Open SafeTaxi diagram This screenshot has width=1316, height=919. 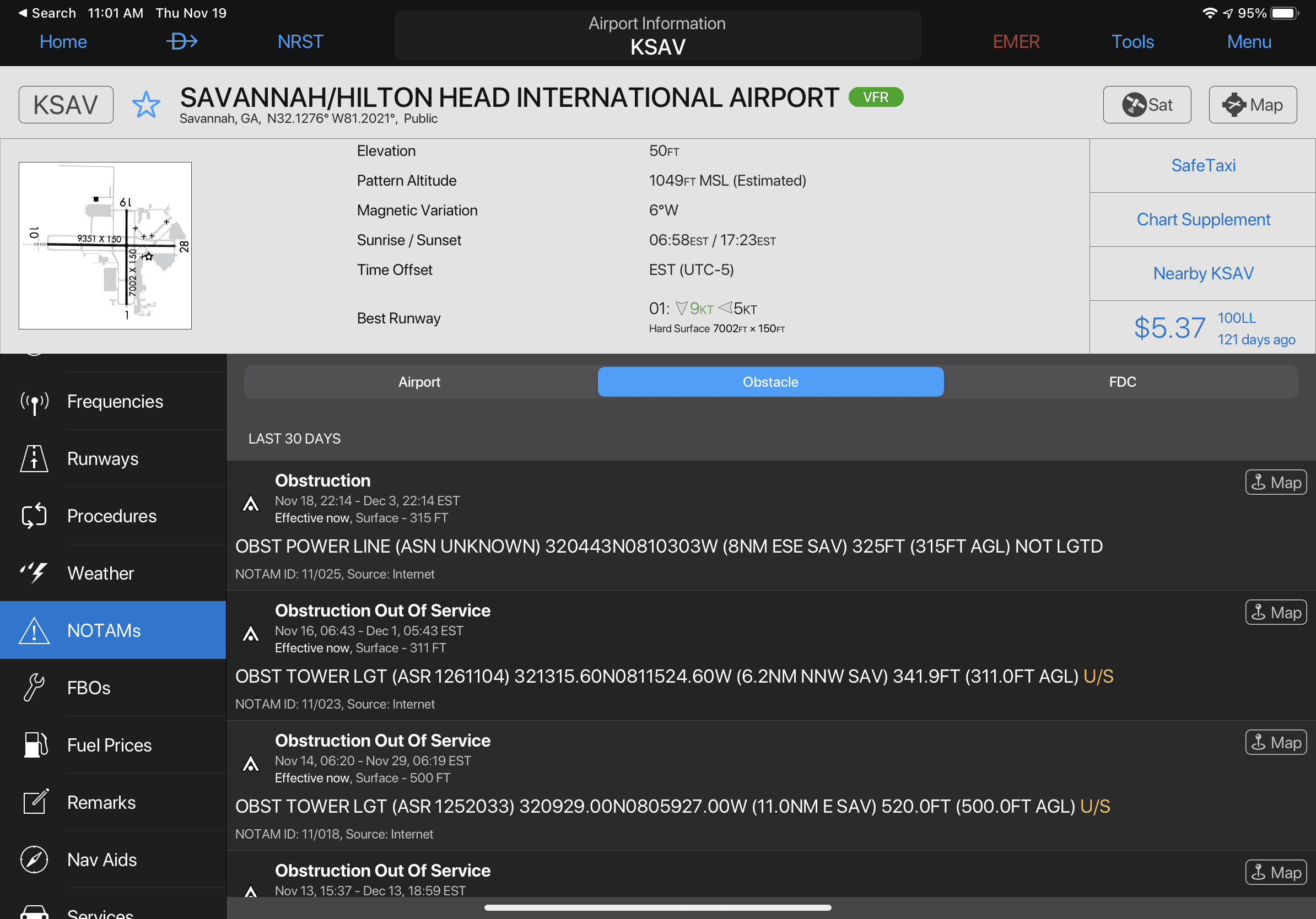point(1202,166)
